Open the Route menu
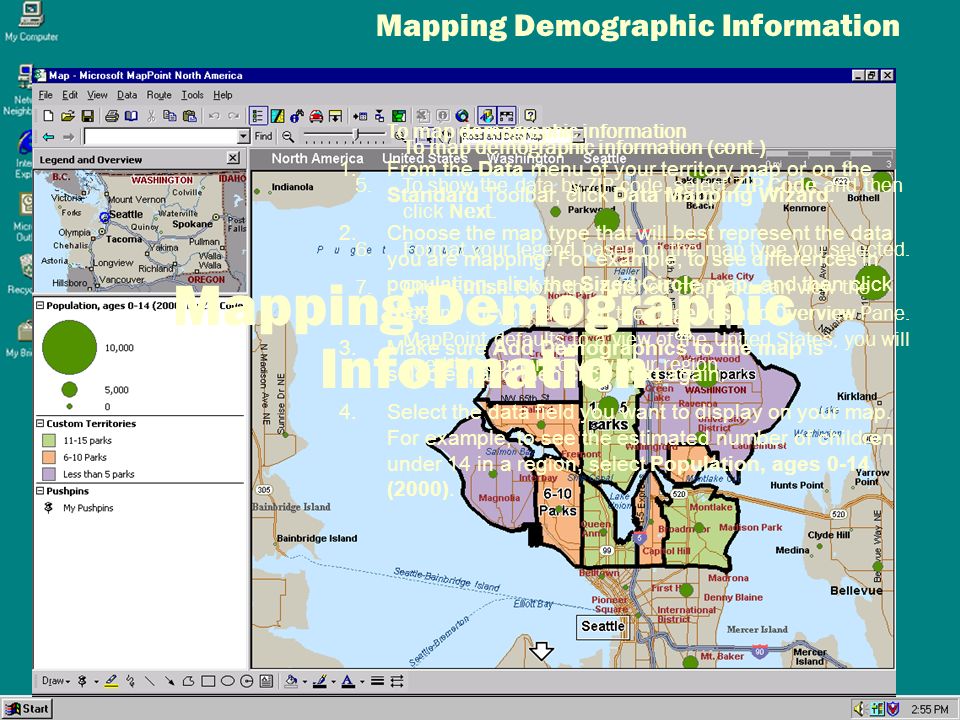 tap(159, 95)
